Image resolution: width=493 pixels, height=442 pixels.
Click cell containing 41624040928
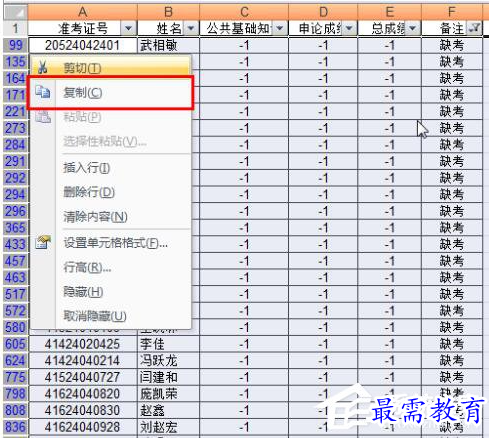82,427
